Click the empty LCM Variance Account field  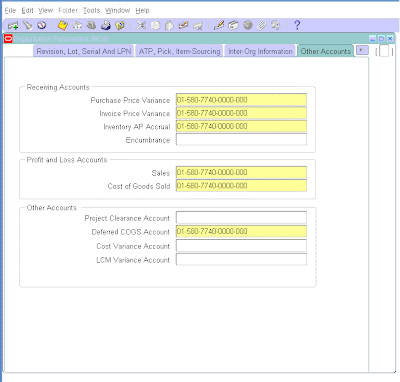241,259
